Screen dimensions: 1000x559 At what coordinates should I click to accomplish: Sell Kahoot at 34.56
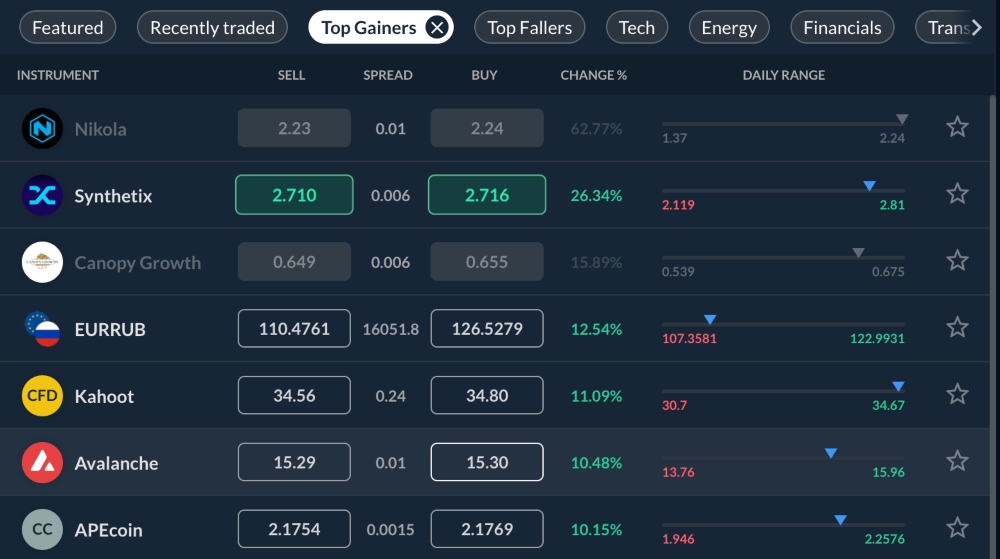point(294,395)
